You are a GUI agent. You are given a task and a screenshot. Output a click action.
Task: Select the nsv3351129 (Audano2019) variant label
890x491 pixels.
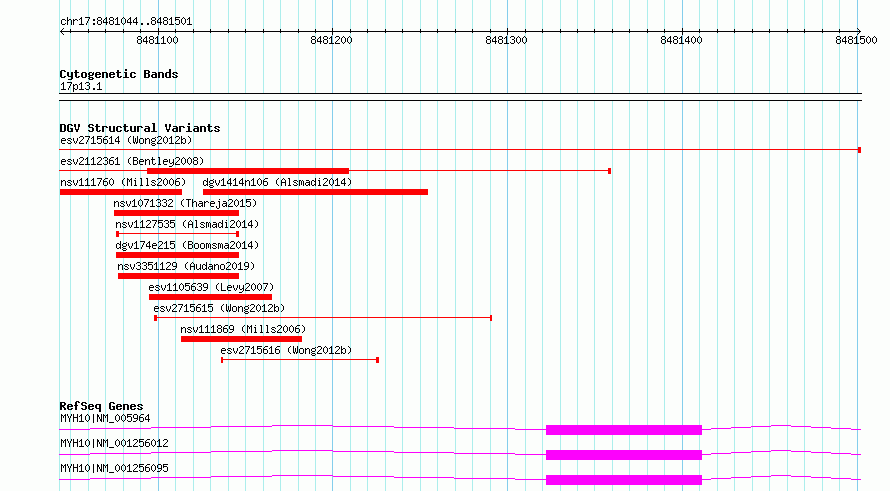tap(186, 266)
